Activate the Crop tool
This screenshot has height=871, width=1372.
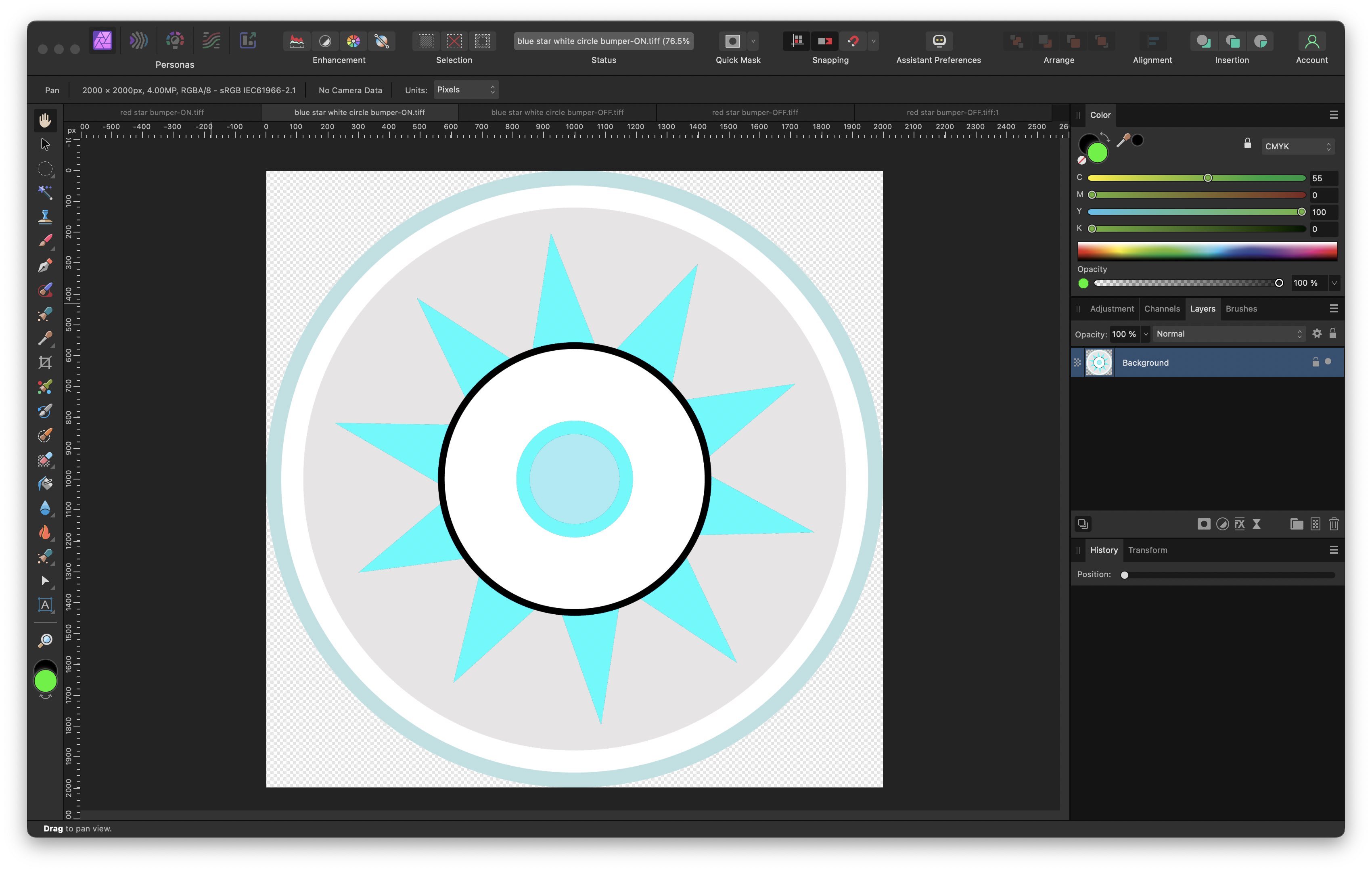(45, 362)
